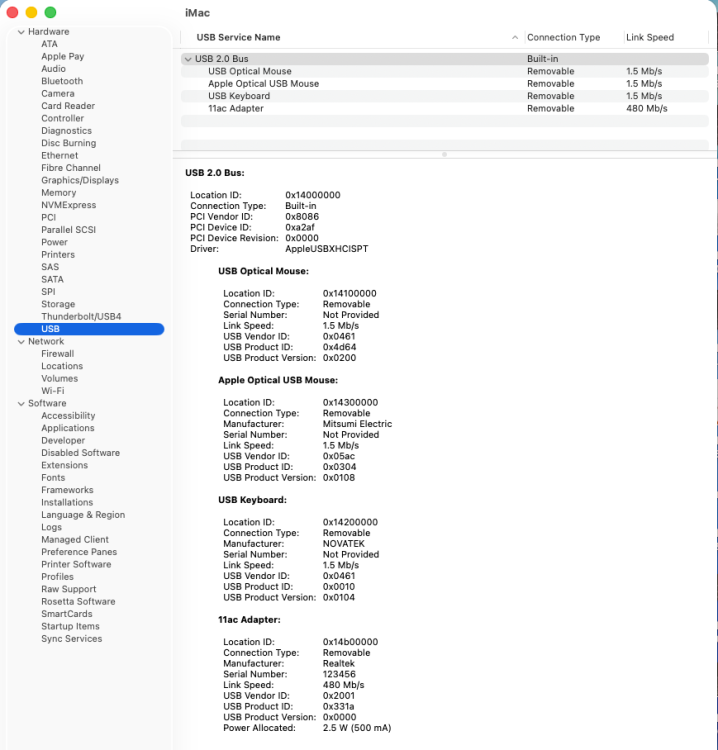
Task: Open Rosetta Software in the sidebar
Action: coord(78,603)
